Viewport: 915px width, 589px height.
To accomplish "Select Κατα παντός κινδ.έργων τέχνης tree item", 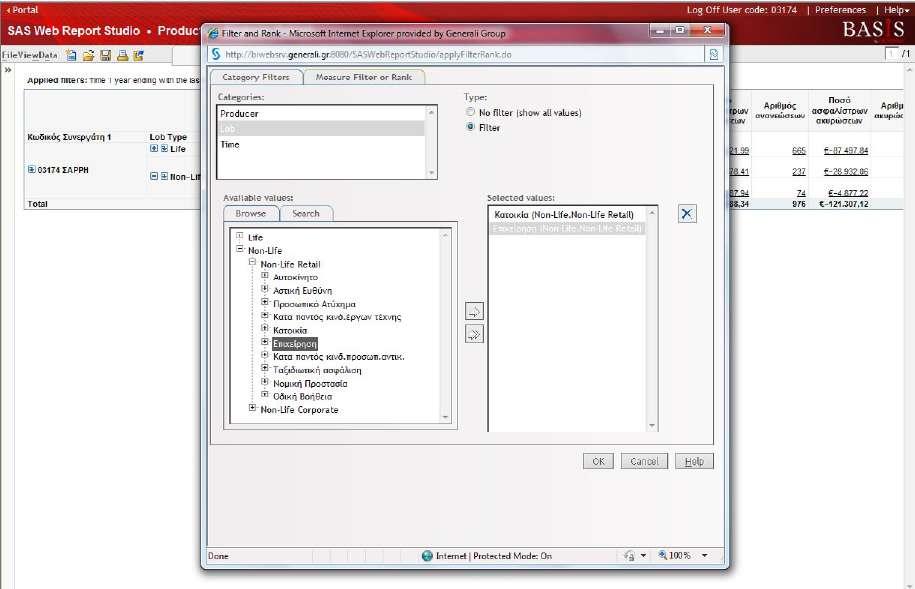I will pyautogui.click(x=337, y=317).
